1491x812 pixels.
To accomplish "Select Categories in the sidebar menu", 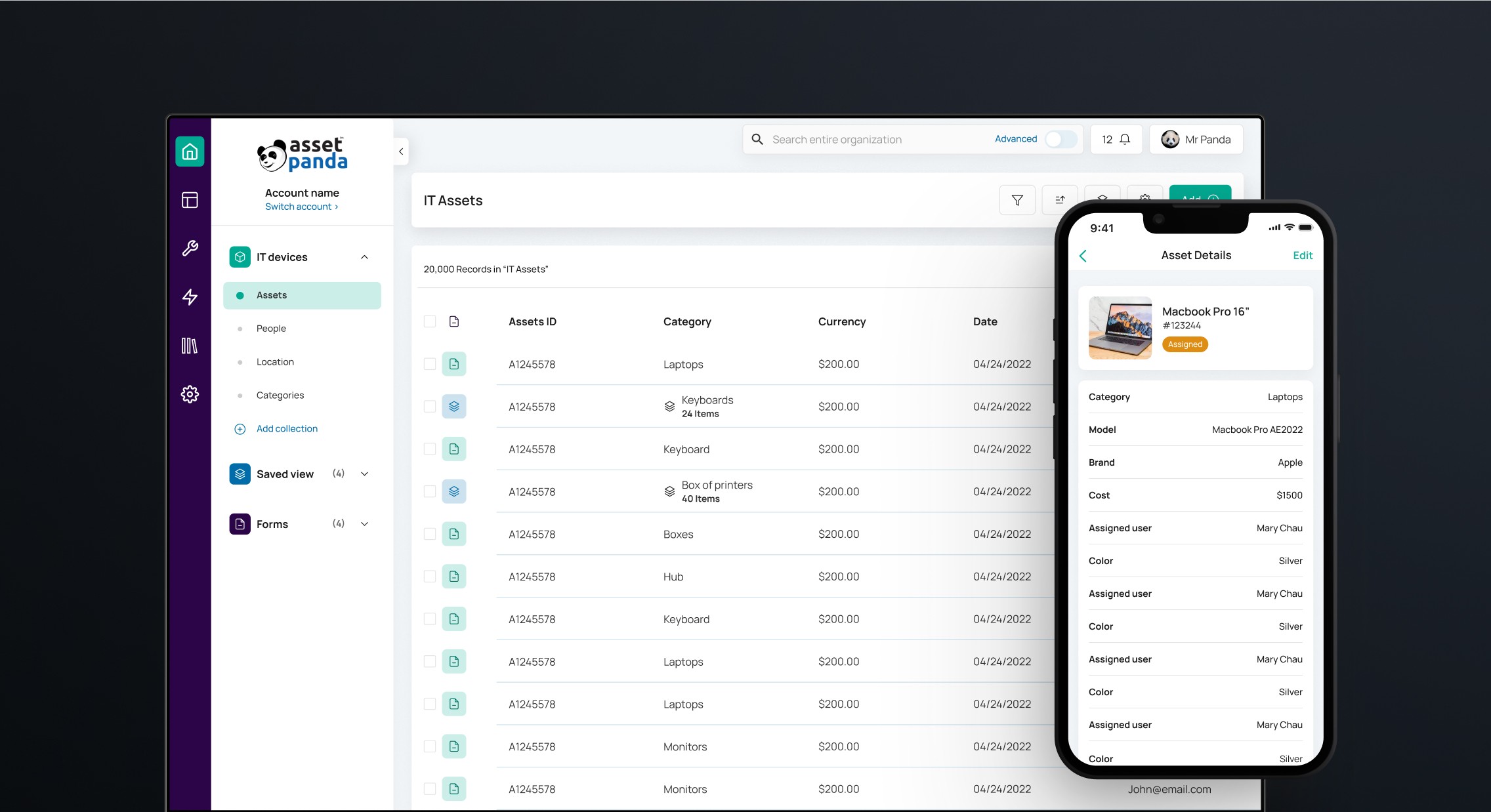I will 280,396.
